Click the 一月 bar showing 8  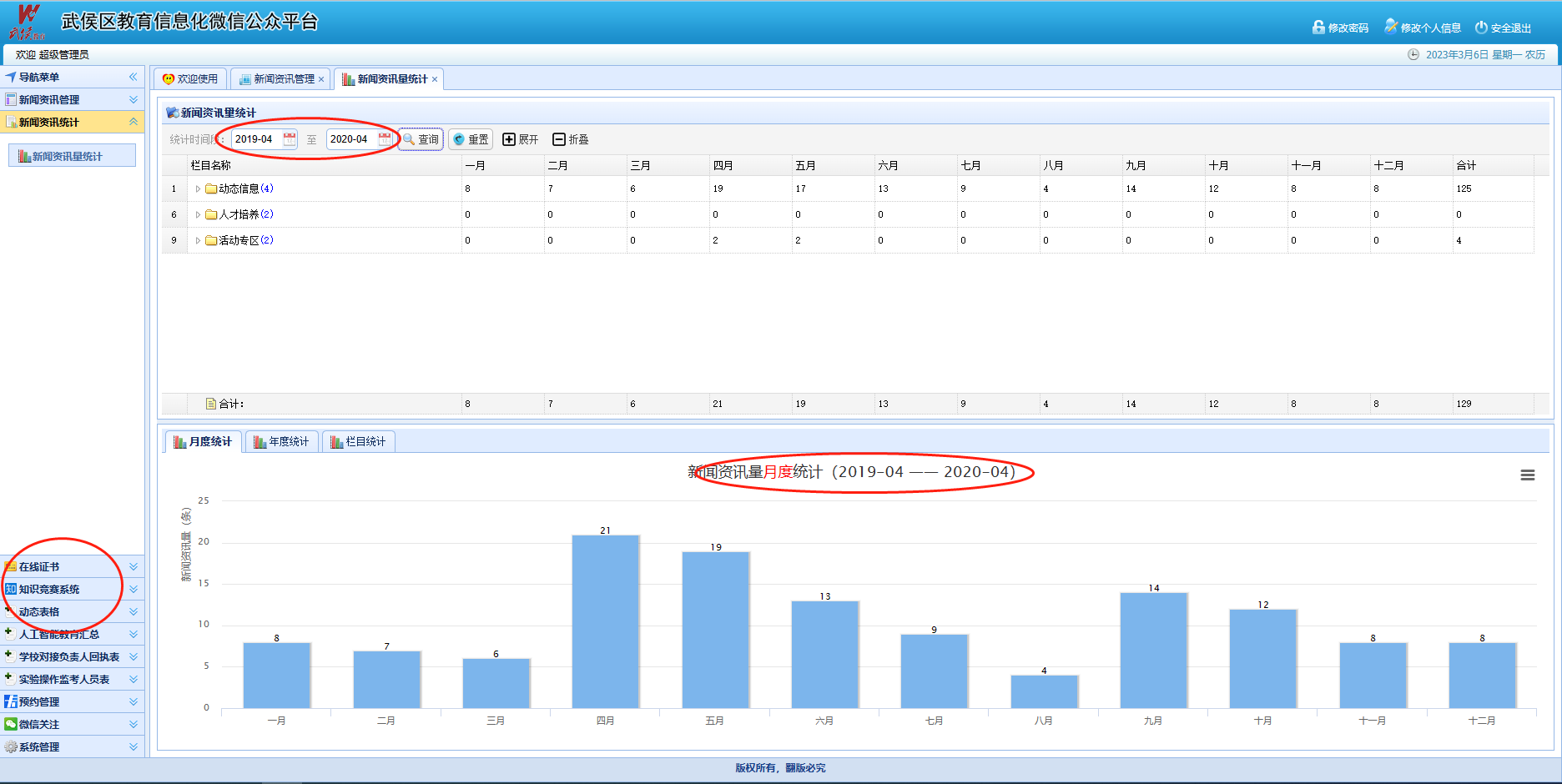[x=277, y=676]
